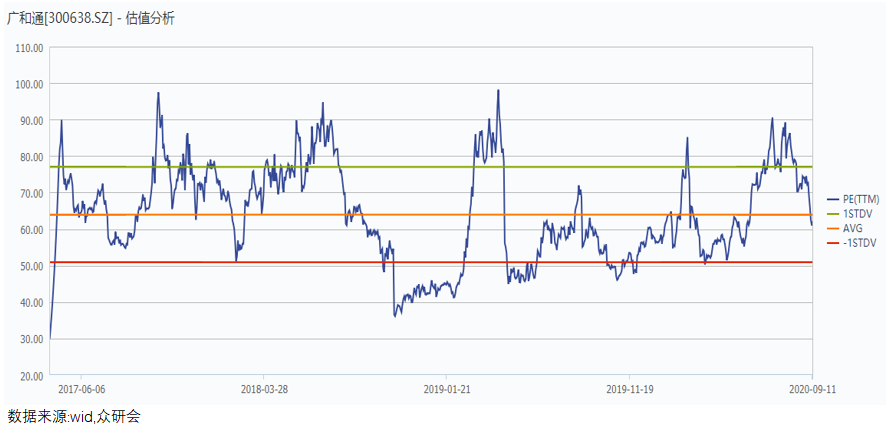Select the orange AVG legend line marker

tap(833, 228)
